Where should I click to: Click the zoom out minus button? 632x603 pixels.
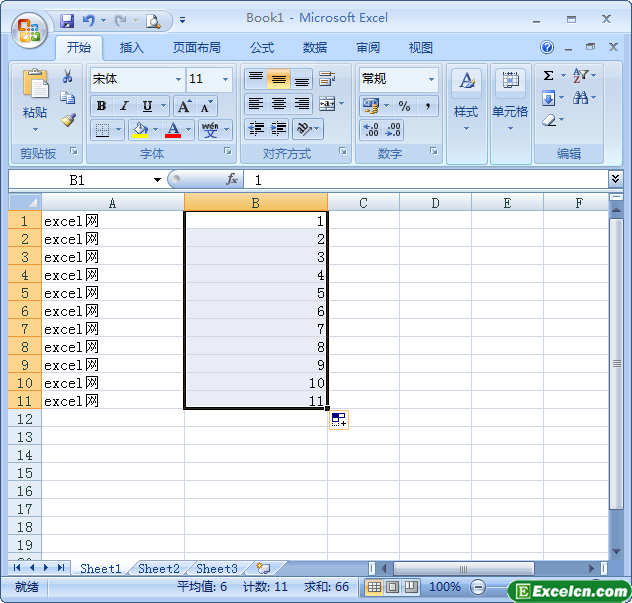click(x=478, y=587)
